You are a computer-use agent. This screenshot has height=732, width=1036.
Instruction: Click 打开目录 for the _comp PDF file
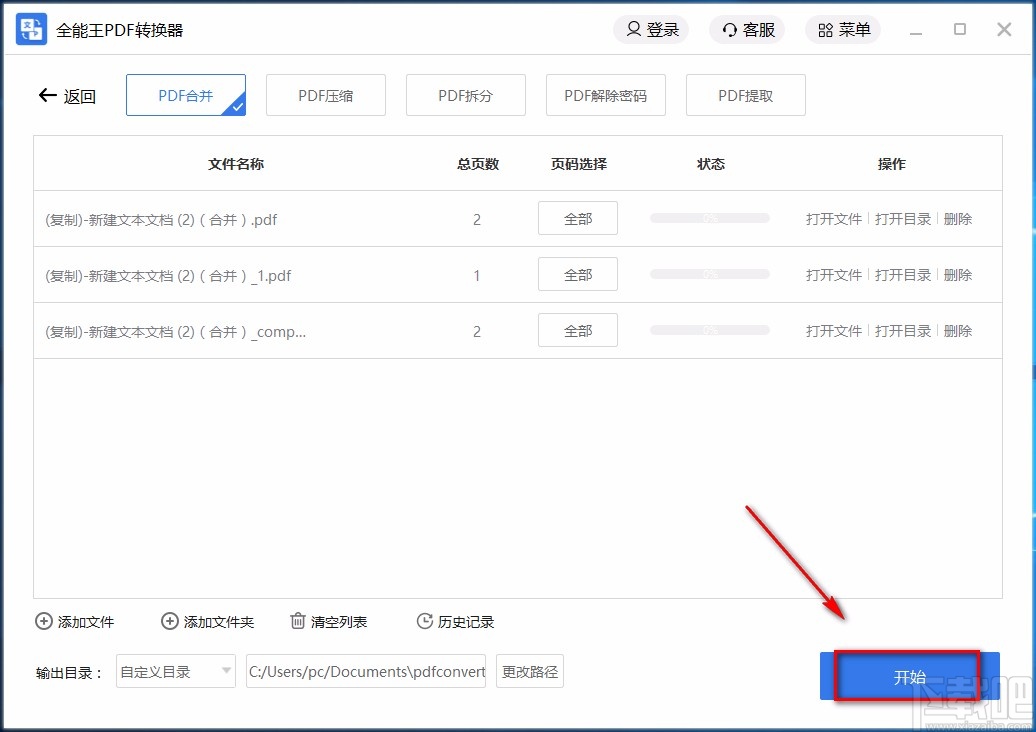pos(902,330)
